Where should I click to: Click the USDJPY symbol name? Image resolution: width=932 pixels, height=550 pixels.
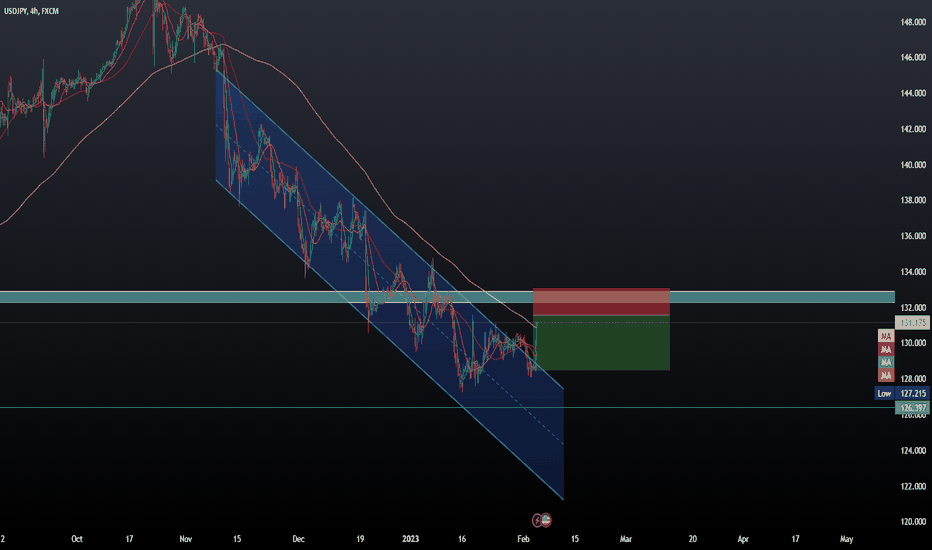[x=15, y=11]
